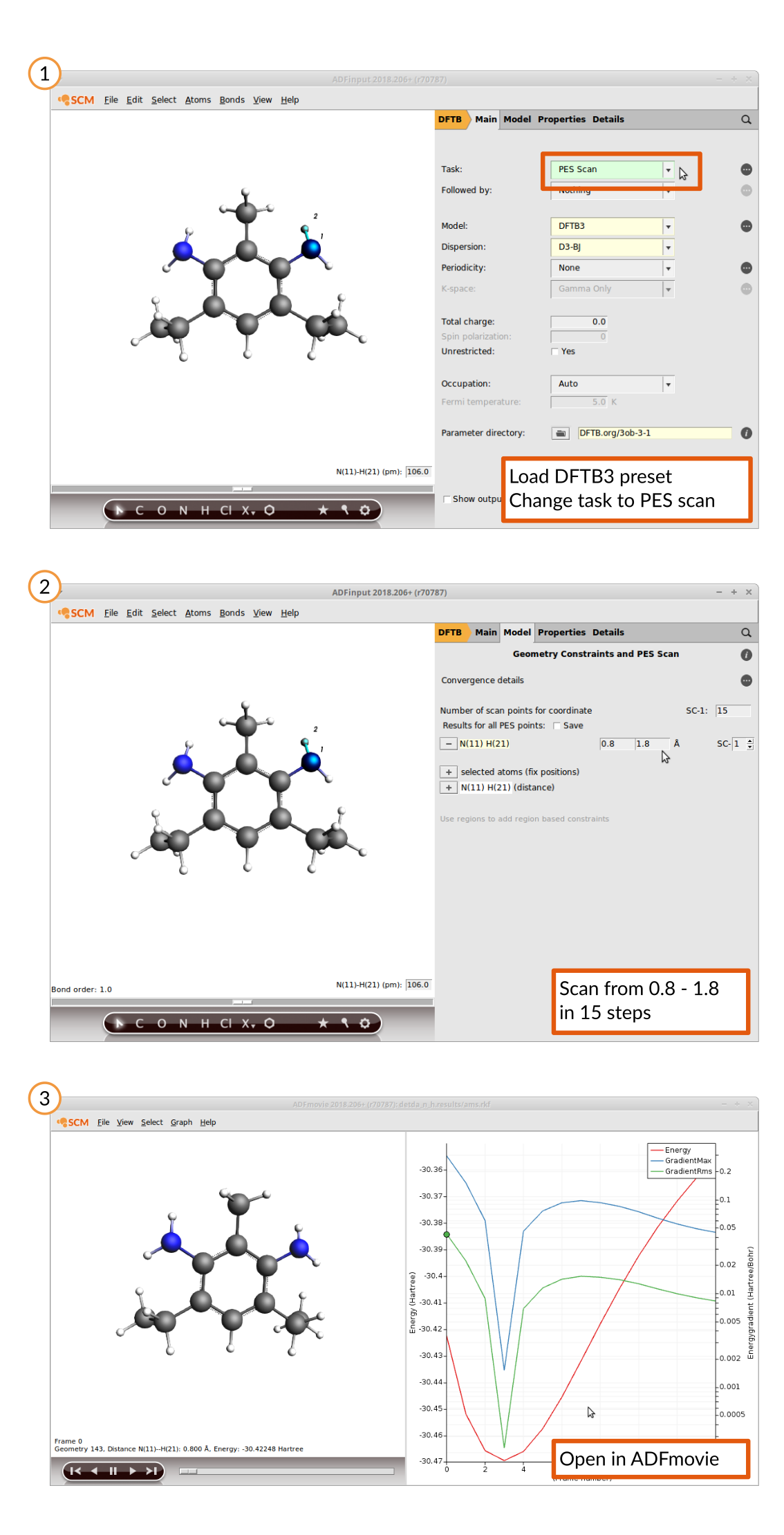Click the scan end value field 1.8
This screenshot has height=1535, width=784.
point(652,744)
